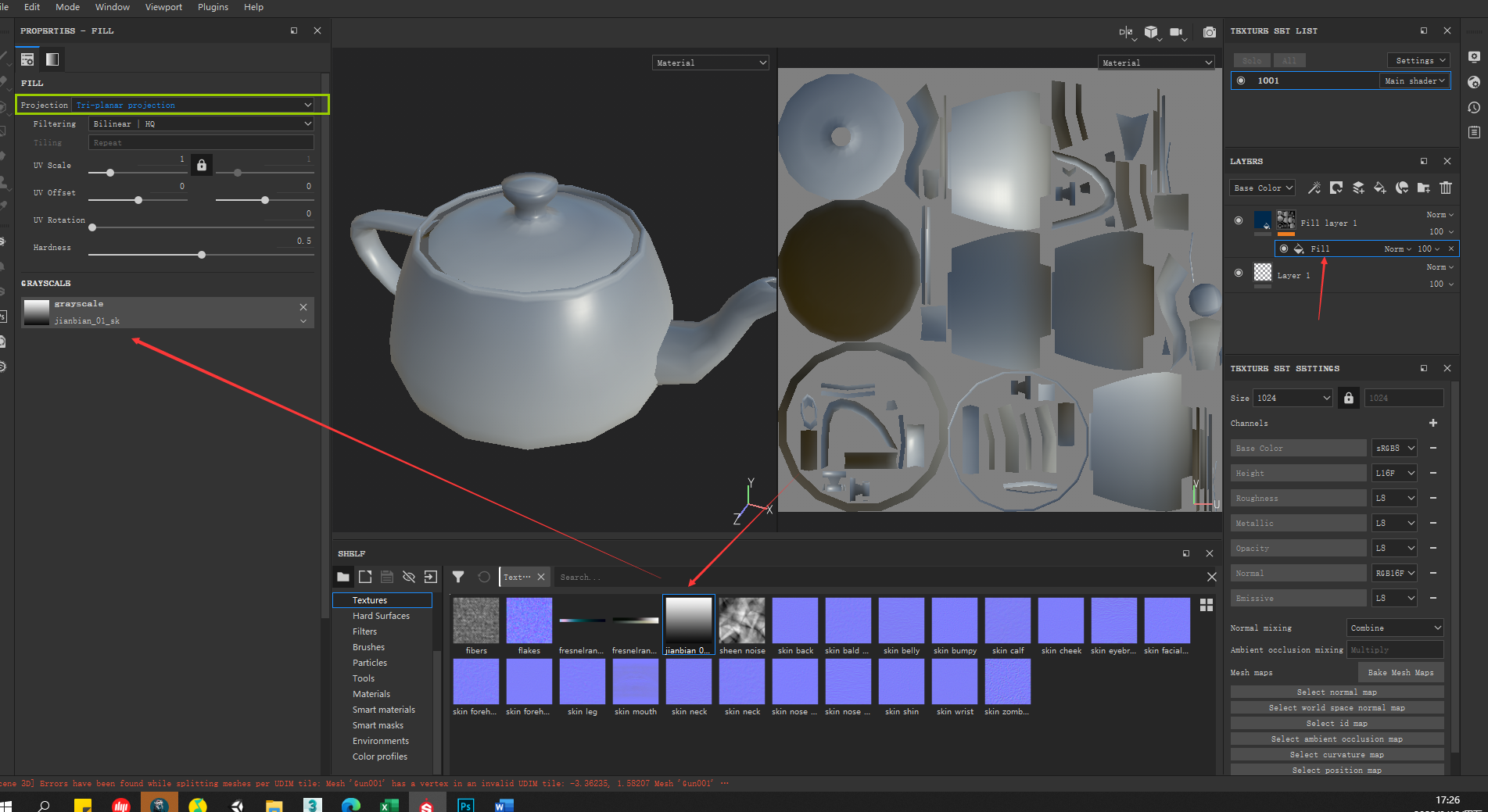This screenshot has height=812, width=1488.
Task: Open the smart material add menu
Action: point(1402,188)
